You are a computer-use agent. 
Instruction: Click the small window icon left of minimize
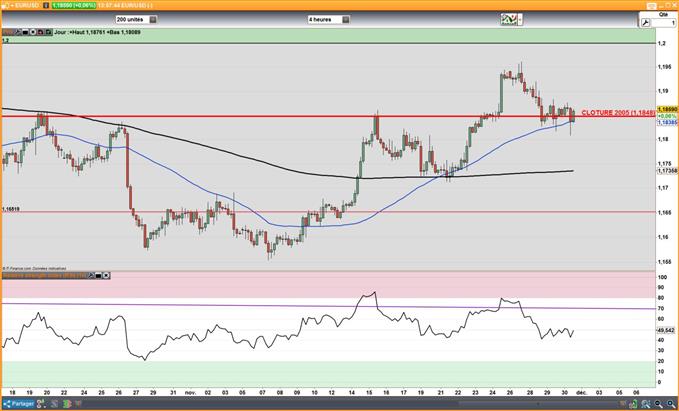pos(652,6)
